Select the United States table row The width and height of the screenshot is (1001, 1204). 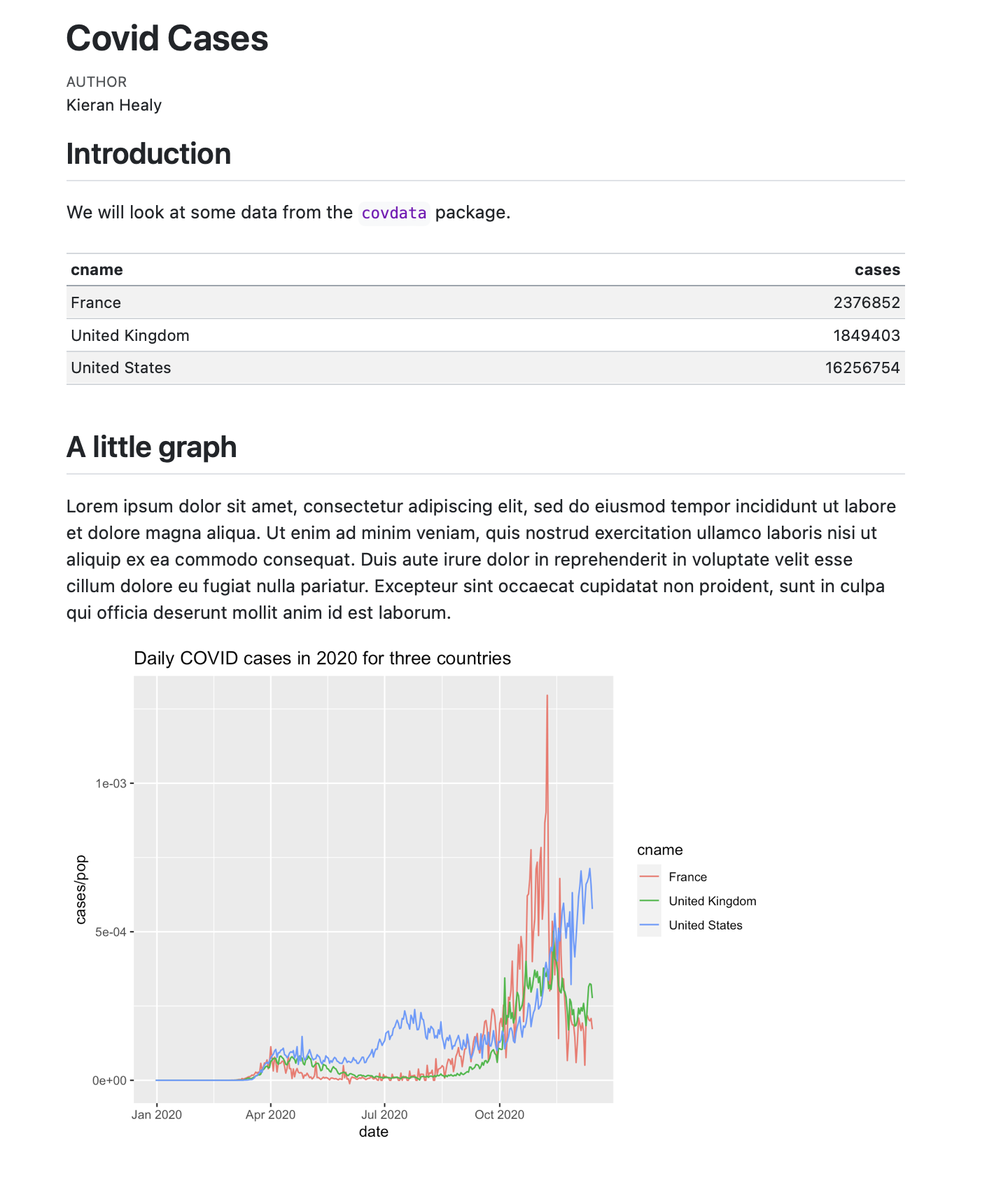tap(485, 367)
